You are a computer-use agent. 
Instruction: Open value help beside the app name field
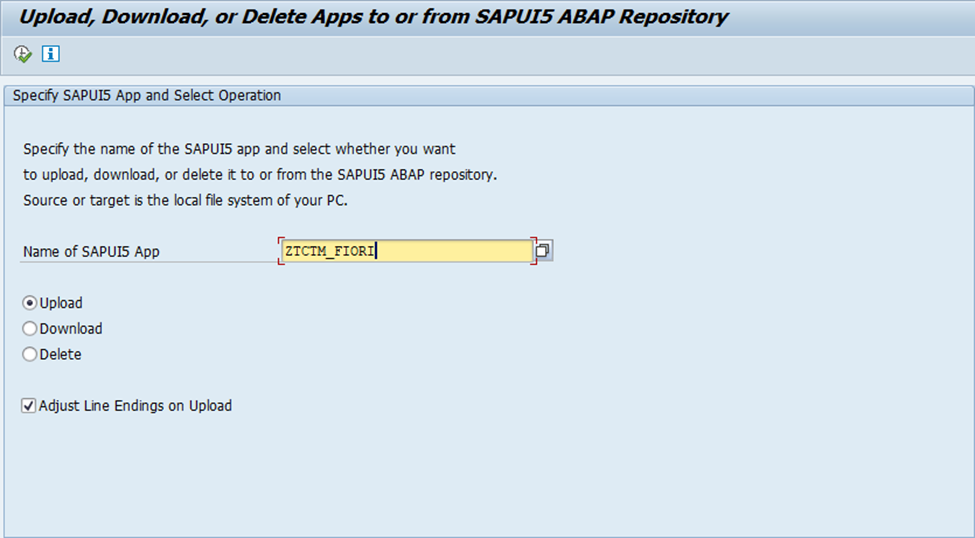pyautogui.click(x=543, y=251)
